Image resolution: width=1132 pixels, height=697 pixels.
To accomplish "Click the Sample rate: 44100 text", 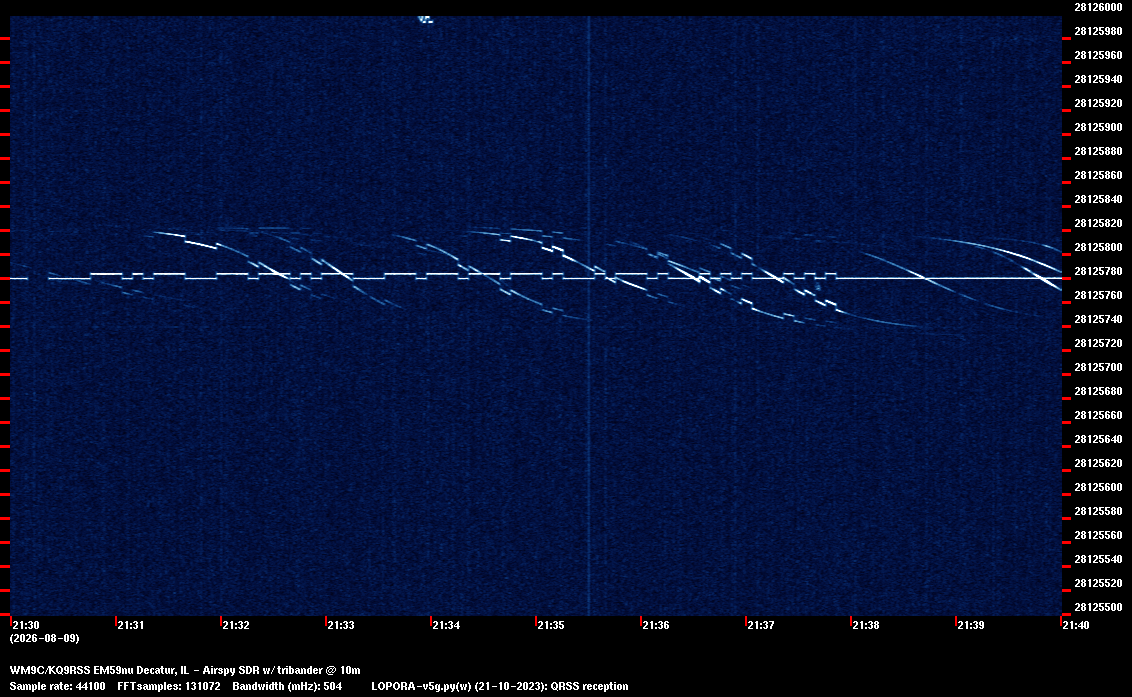I will pyautogui.click(x=57, y=686).
